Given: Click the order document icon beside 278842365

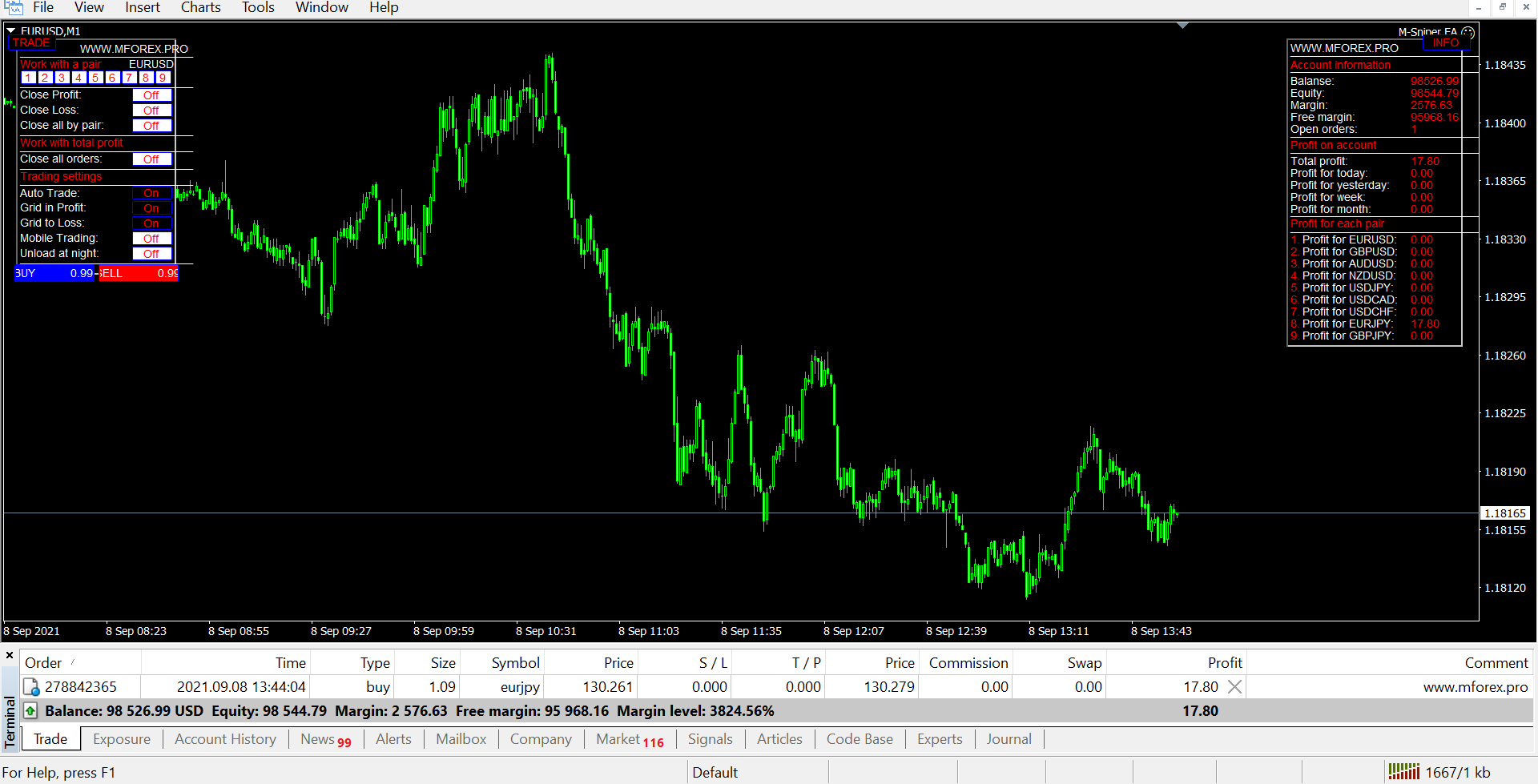Looking at the screenshot, I should [31, 687].
